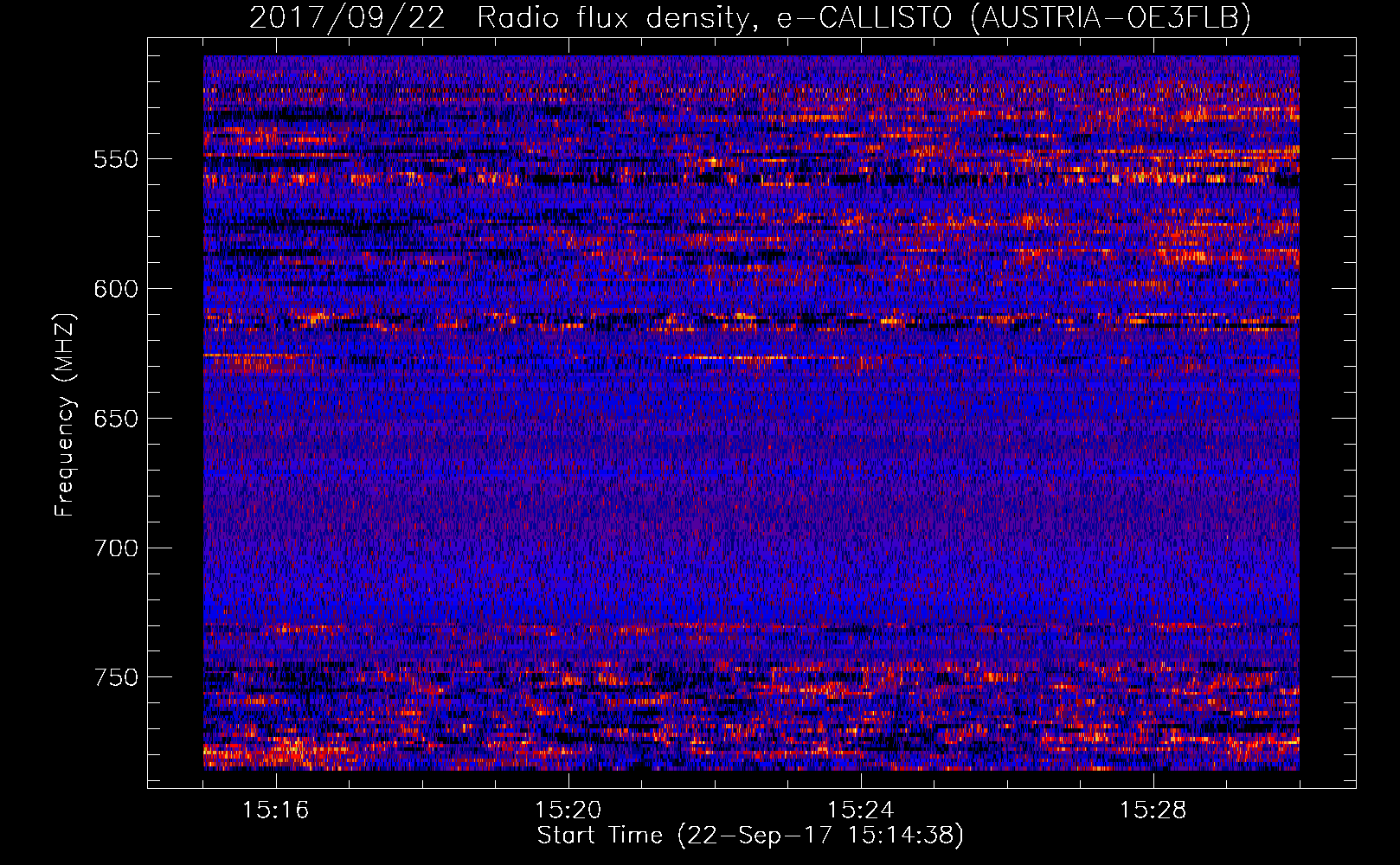Click the 'Frequency (MHZ)' axis label
Viewport: 1400px width, 865px height.
pyautogui.click(x=65, y=414)
